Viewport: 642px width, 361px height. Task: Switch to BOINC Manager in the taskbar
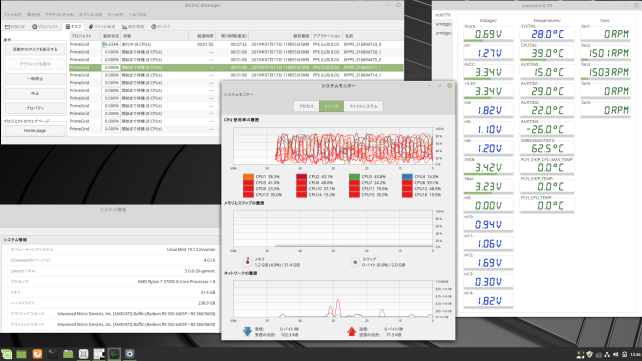84,354
